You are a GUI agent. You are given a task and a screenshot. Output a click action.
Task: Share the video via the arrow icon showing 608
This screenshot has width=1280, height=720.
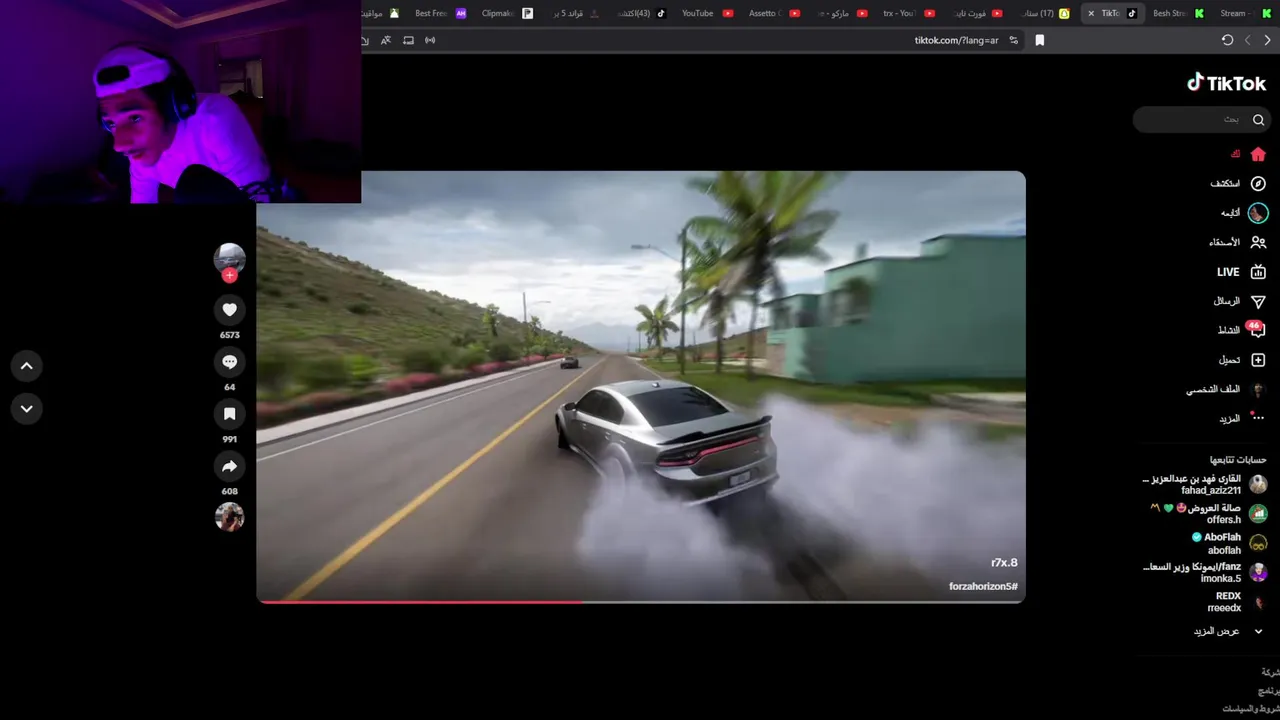[x=229, y=466]
